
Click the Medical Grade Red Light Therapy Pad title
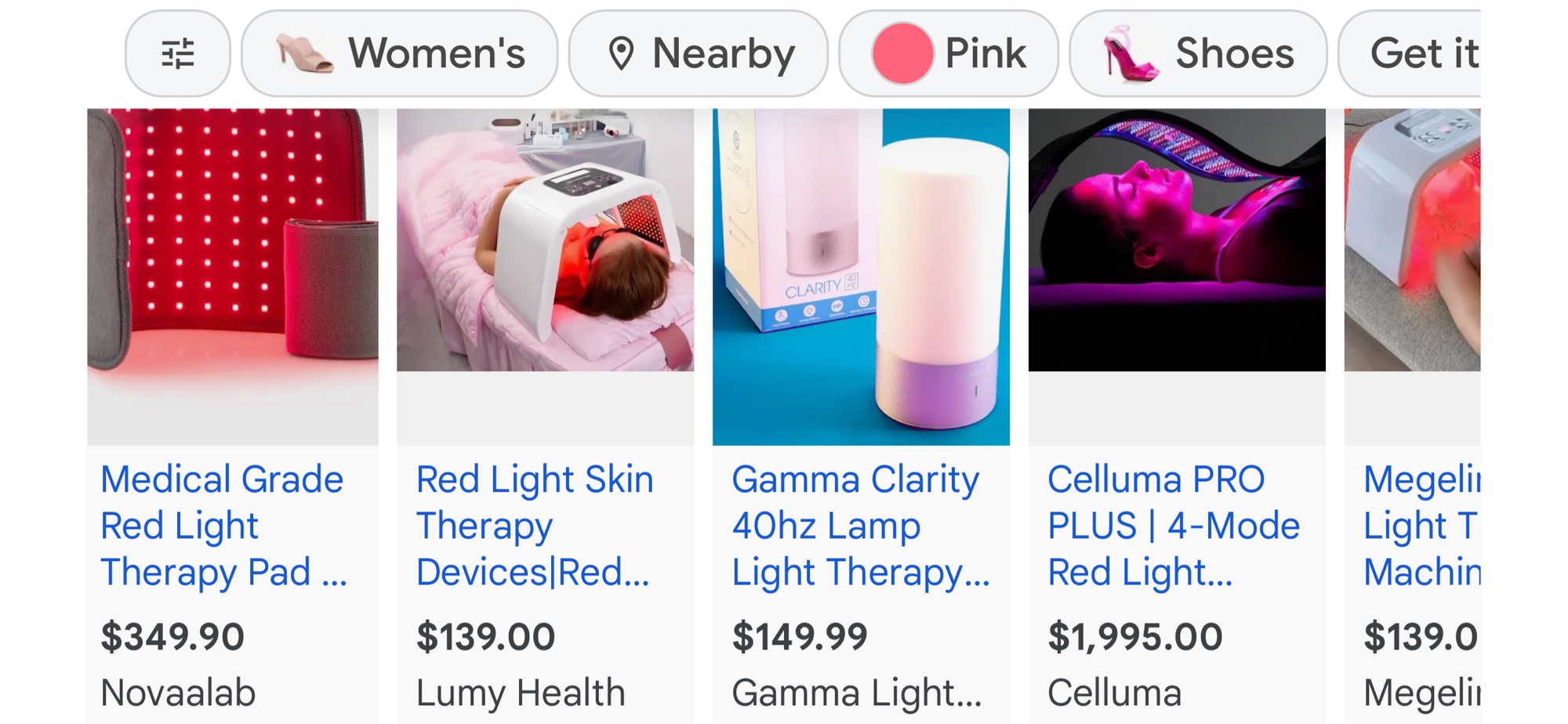[x=223, y=525]
